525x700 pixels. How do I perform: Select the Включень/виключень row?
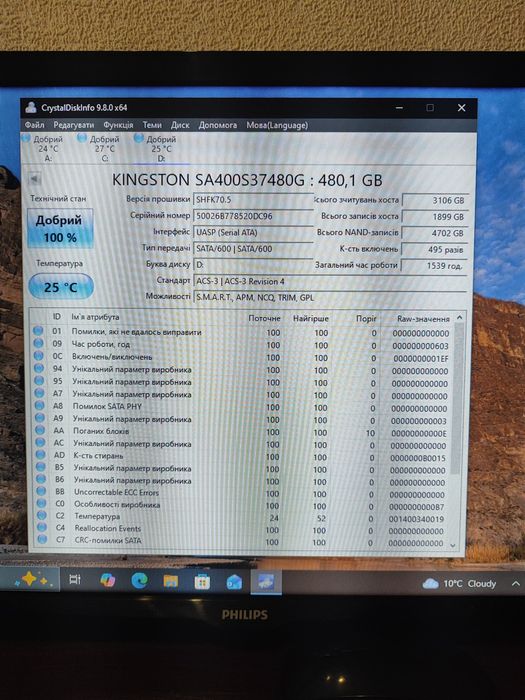[242, 357]
